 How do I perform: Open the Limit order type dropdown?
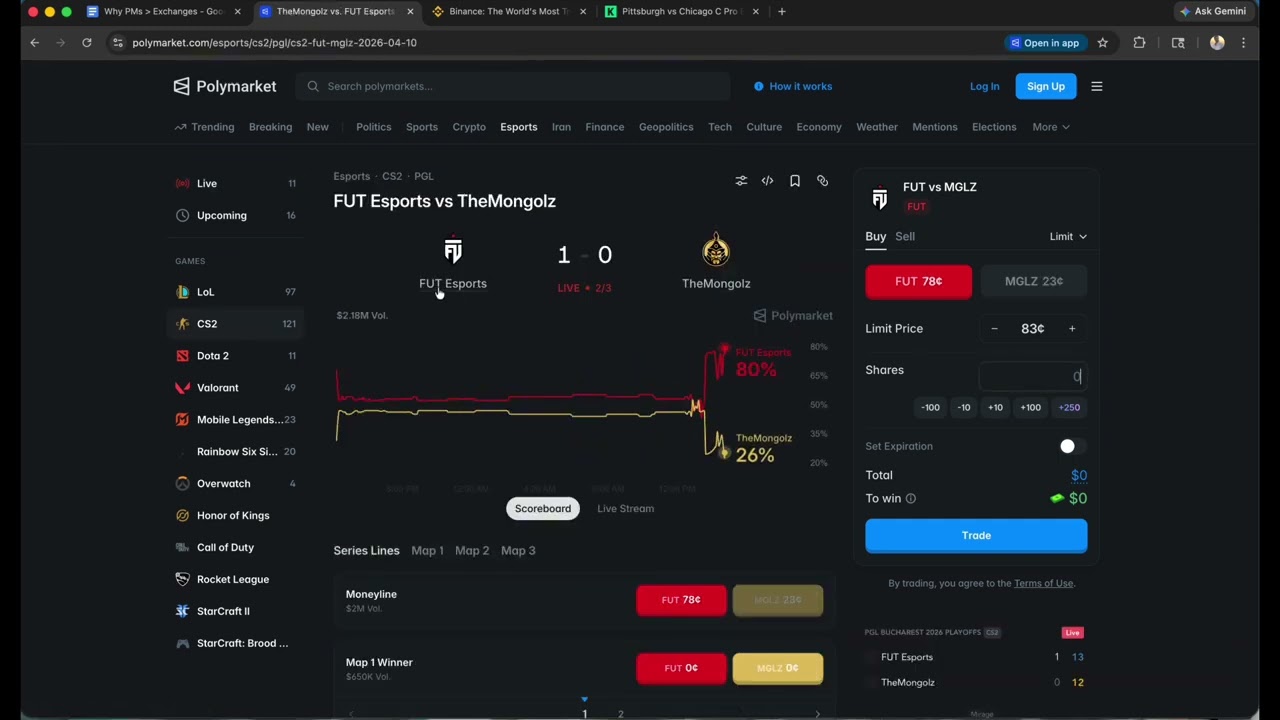tap(1068, 236)
